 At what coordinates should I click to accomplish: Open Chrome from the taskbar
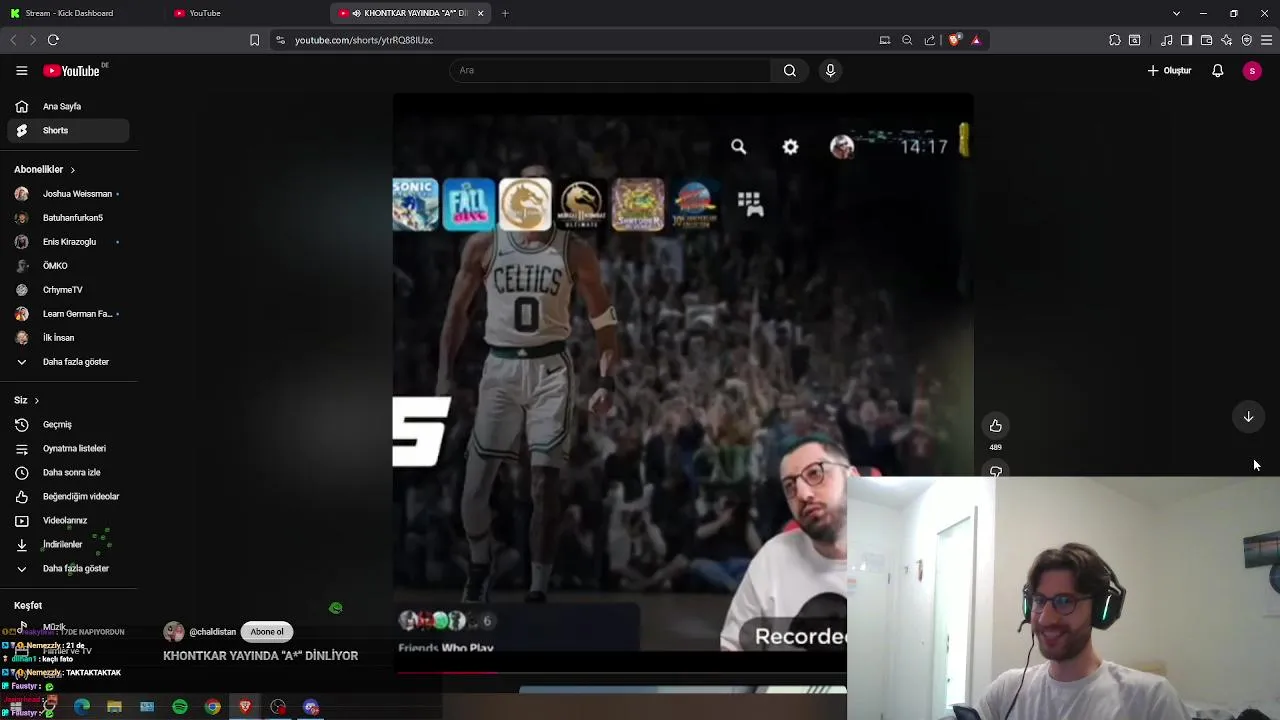(213, 707)
